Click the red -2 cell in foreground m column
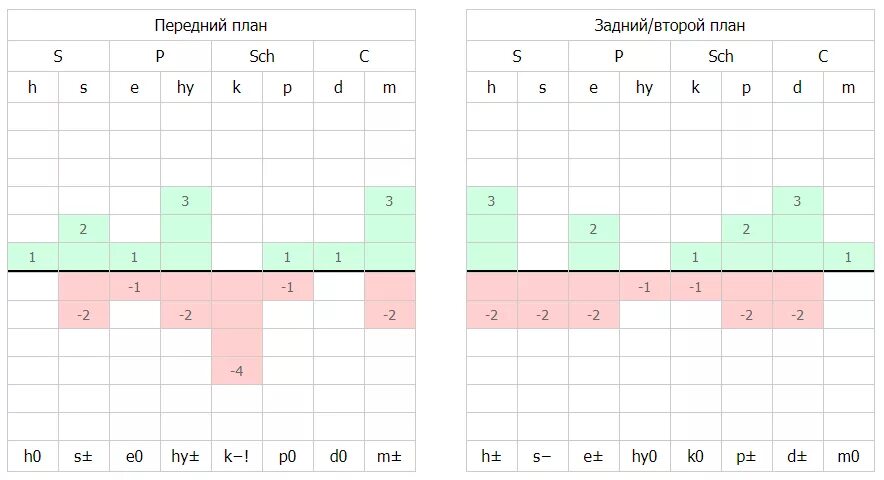 (390, 315)
